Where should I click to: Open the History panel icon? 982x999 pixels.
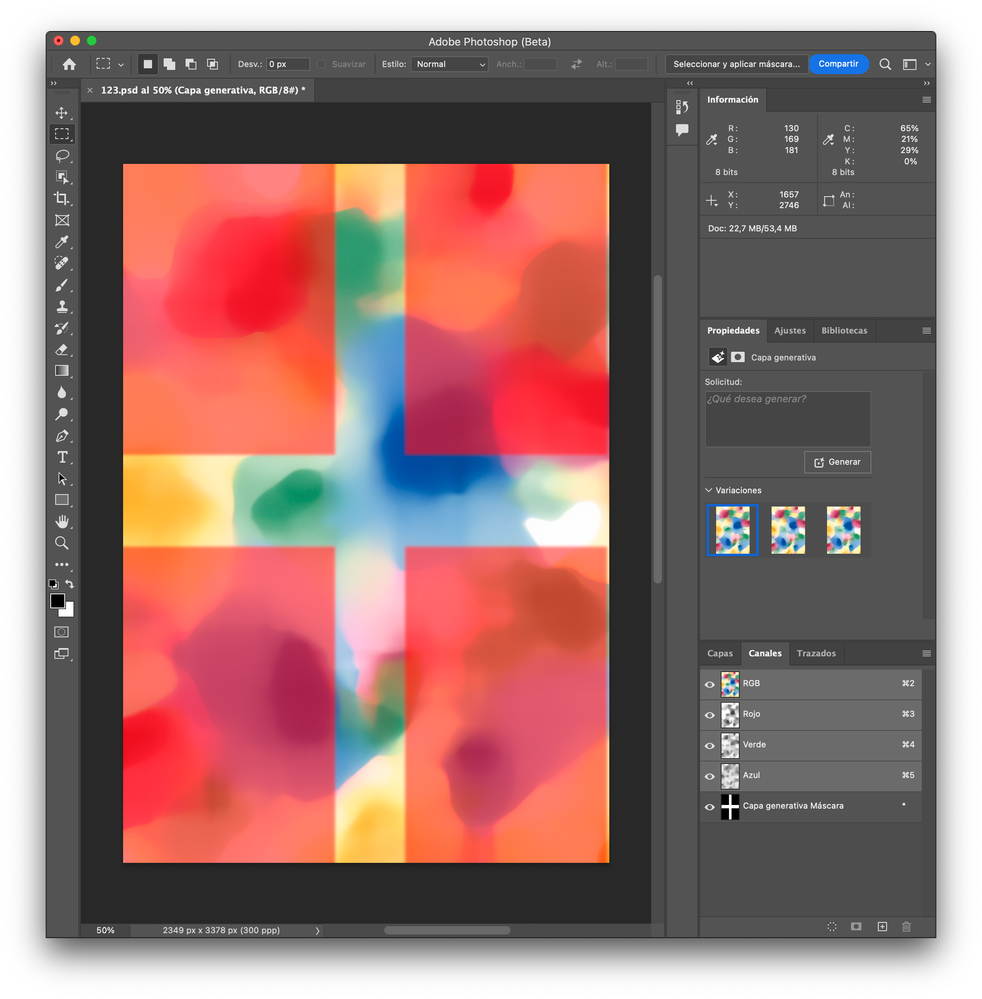point(682,106)
